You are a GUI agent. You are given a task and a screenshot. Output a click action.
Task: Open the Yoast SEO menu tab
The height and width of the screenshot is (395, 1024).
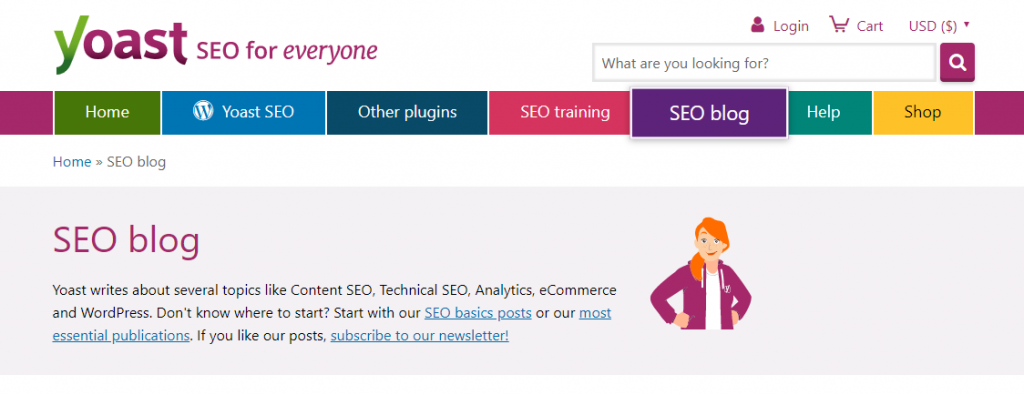coord(244,112)
